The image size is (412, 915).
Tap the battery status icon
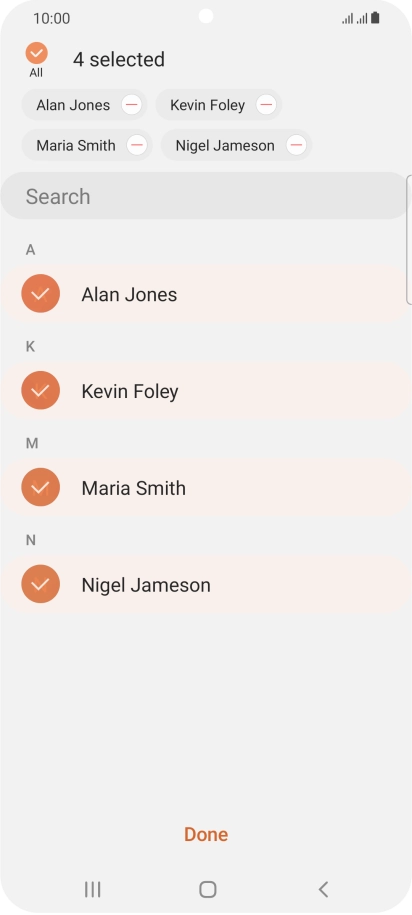[x=375, y=18]
